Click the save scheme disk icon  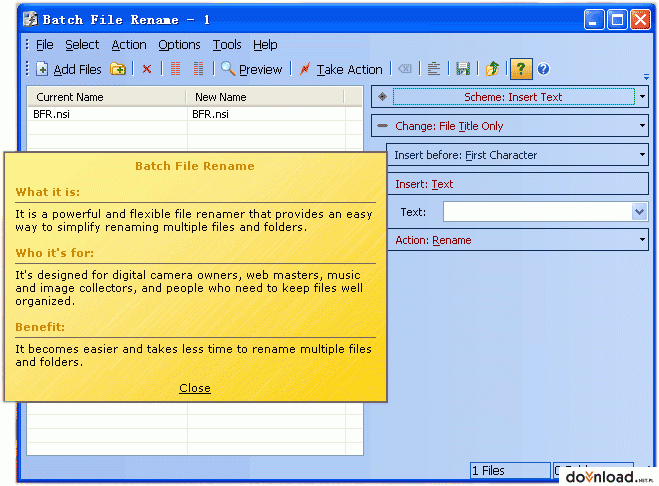pos(463,69)
